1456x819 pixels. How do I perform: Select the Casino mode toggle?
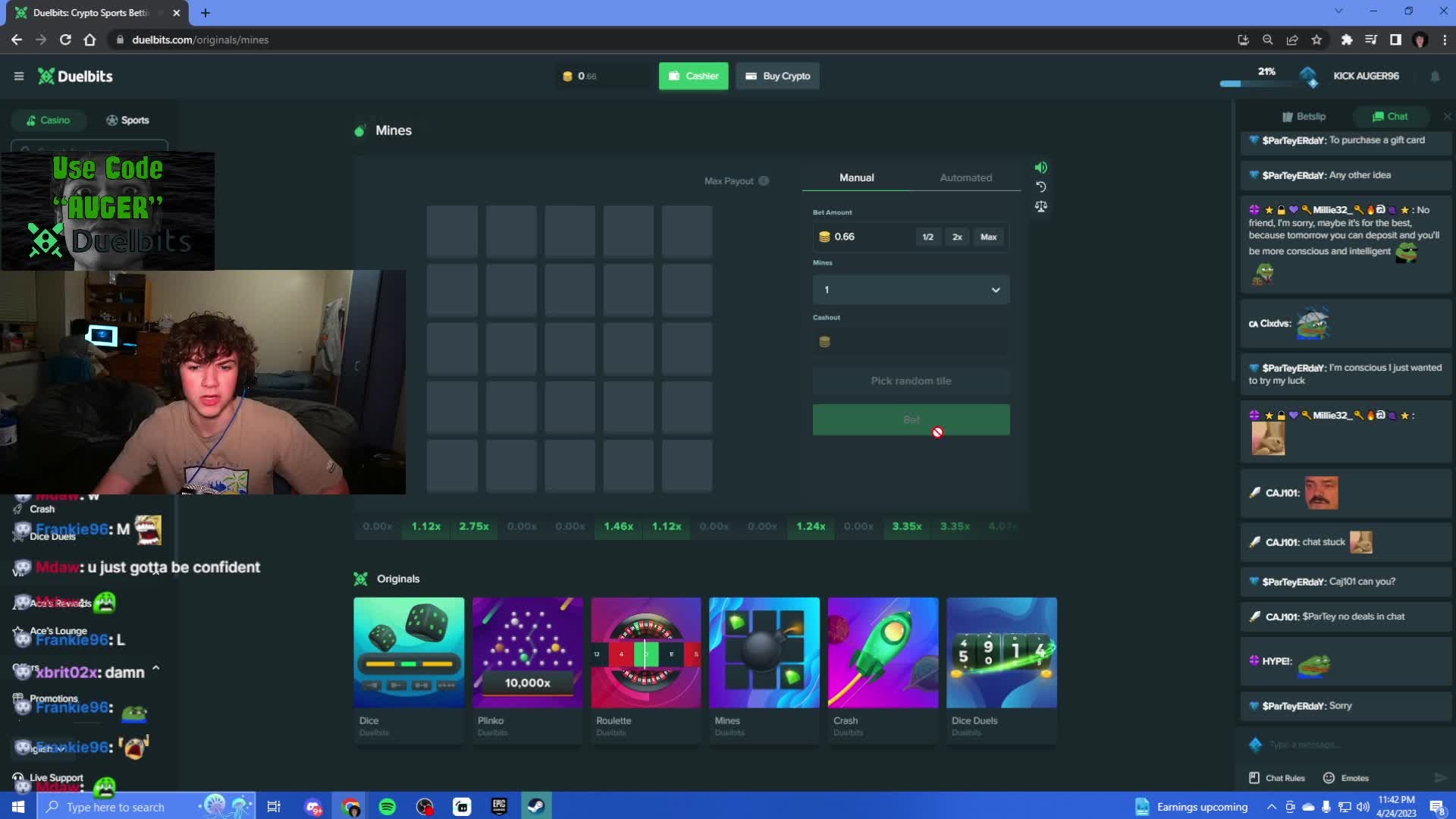48,120
